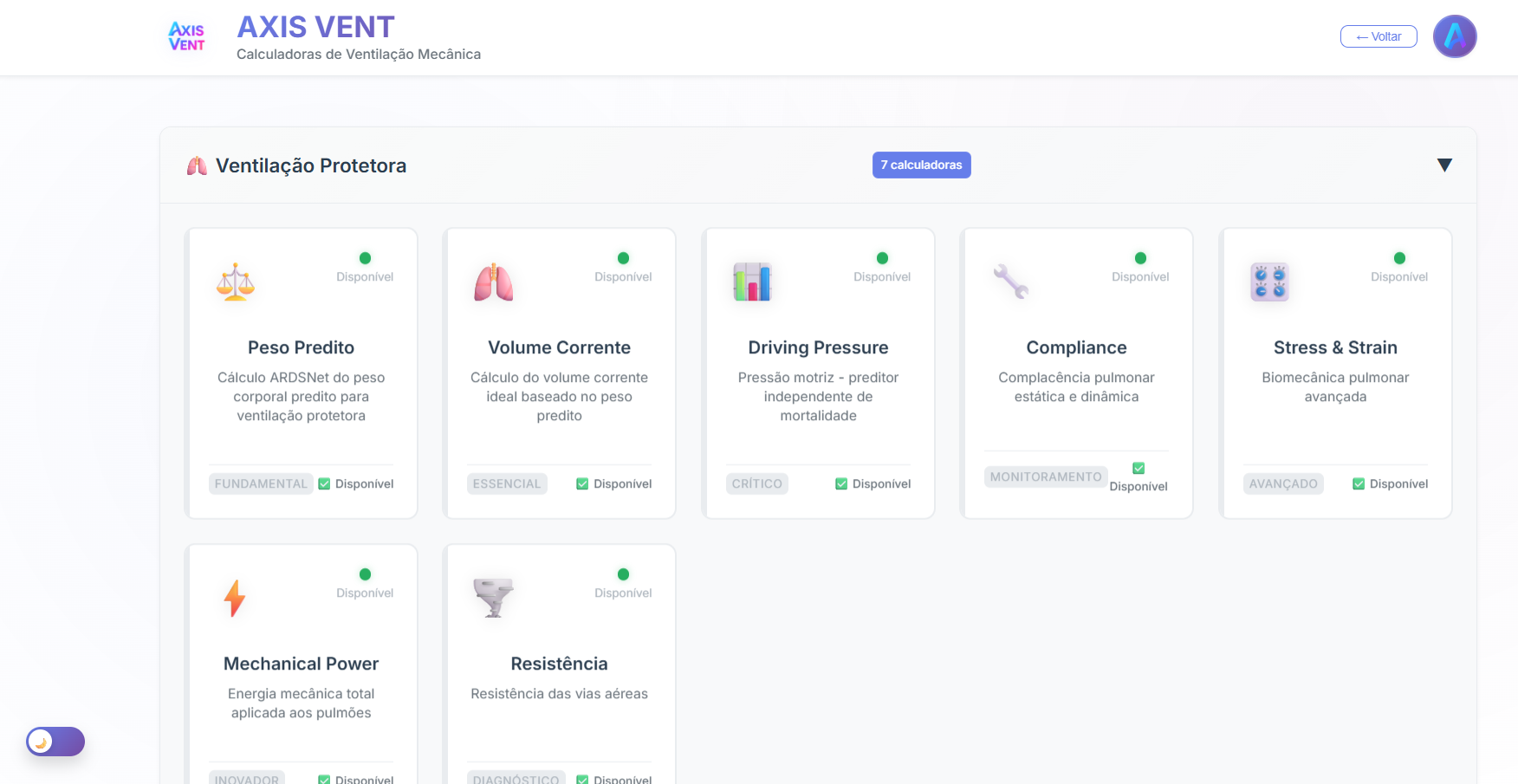The height and width of the screenshot is (784, 1518).
Task: Click the 7 calculadoras badge
Action: point(921,165)
